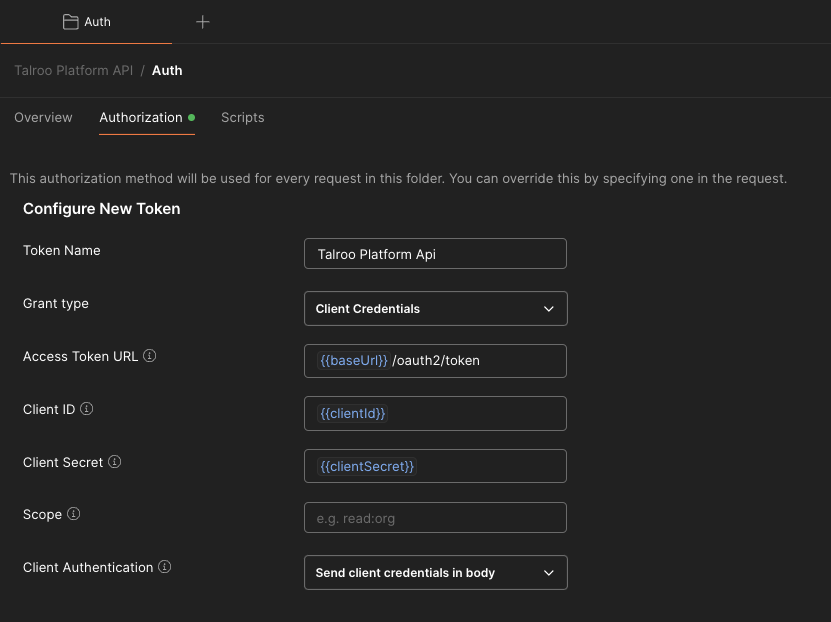Click the Token Name label
This screenshot has height=622, width=831.
click(61, 250)
